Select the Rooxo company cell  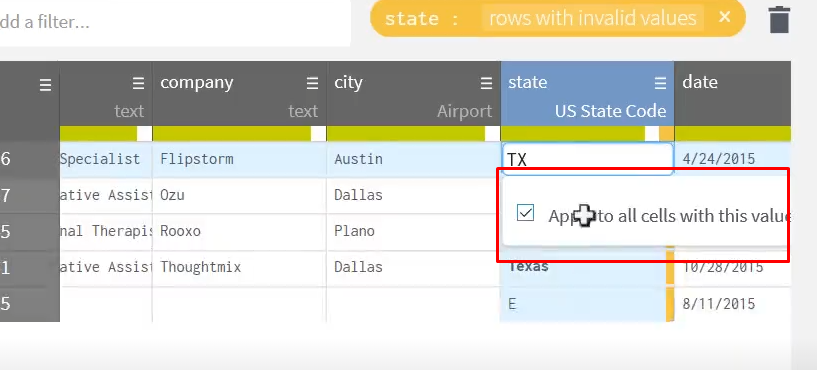coord(240,231)
